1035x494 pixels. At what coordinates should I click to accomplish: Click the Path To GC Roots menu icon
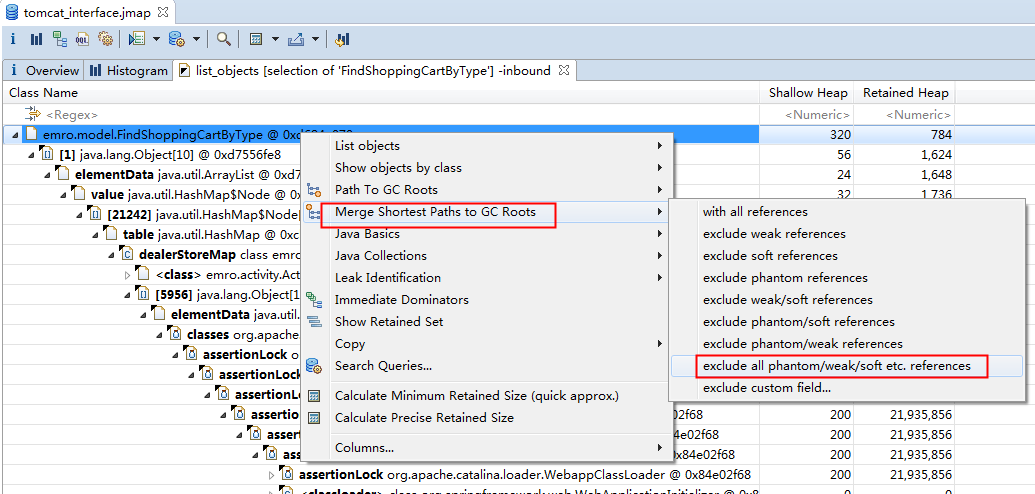[x=314, y=190]
